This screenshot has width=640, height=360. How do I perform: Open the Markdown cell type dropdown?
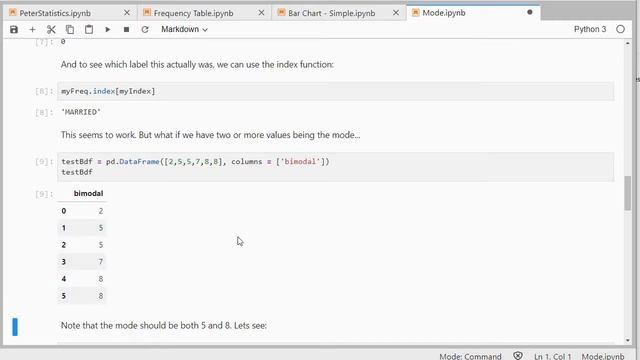tap(184, 29)
